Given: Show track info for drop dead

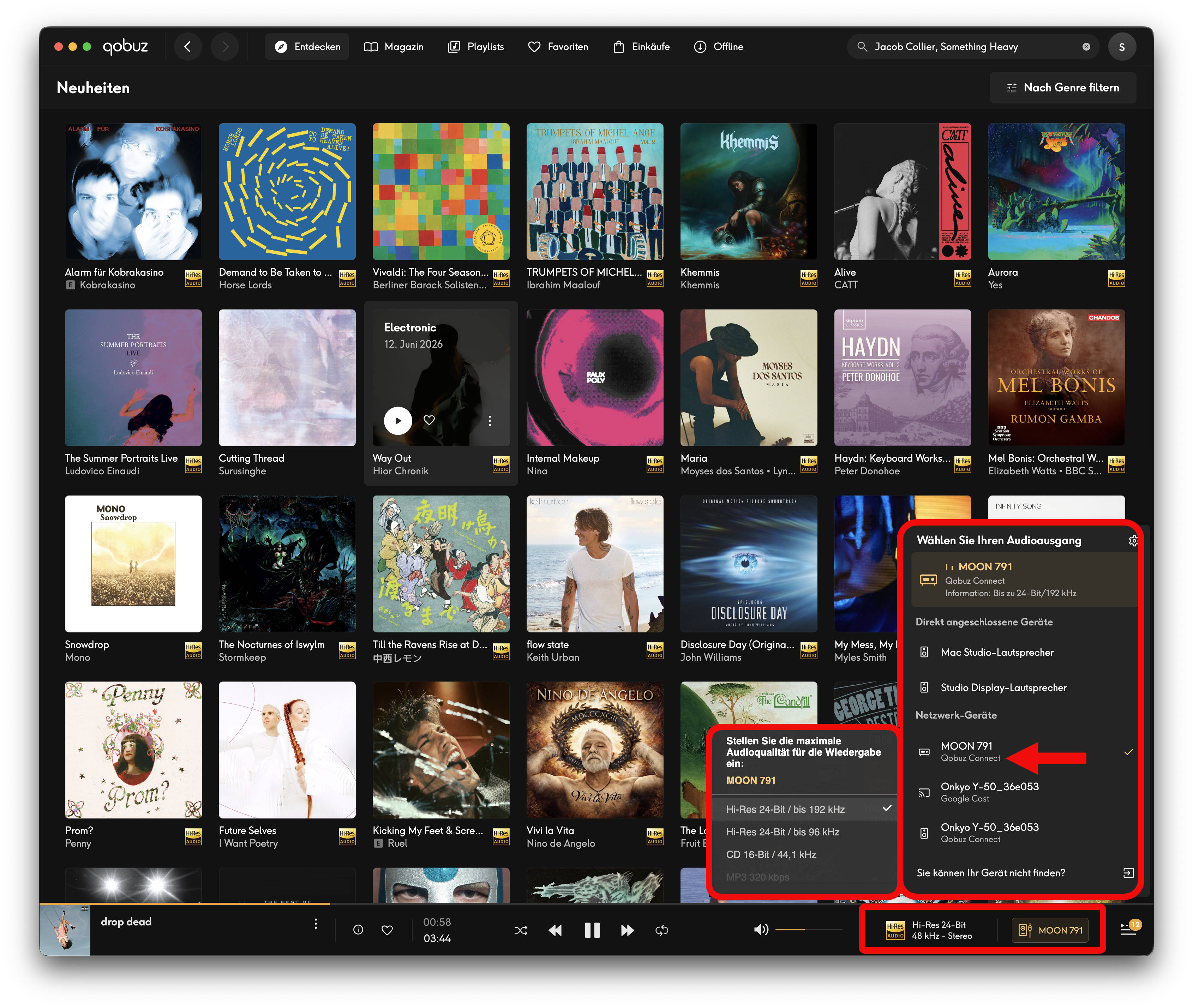Looking at the screenshot, I should pyautogui.click(x=358, y=930).
